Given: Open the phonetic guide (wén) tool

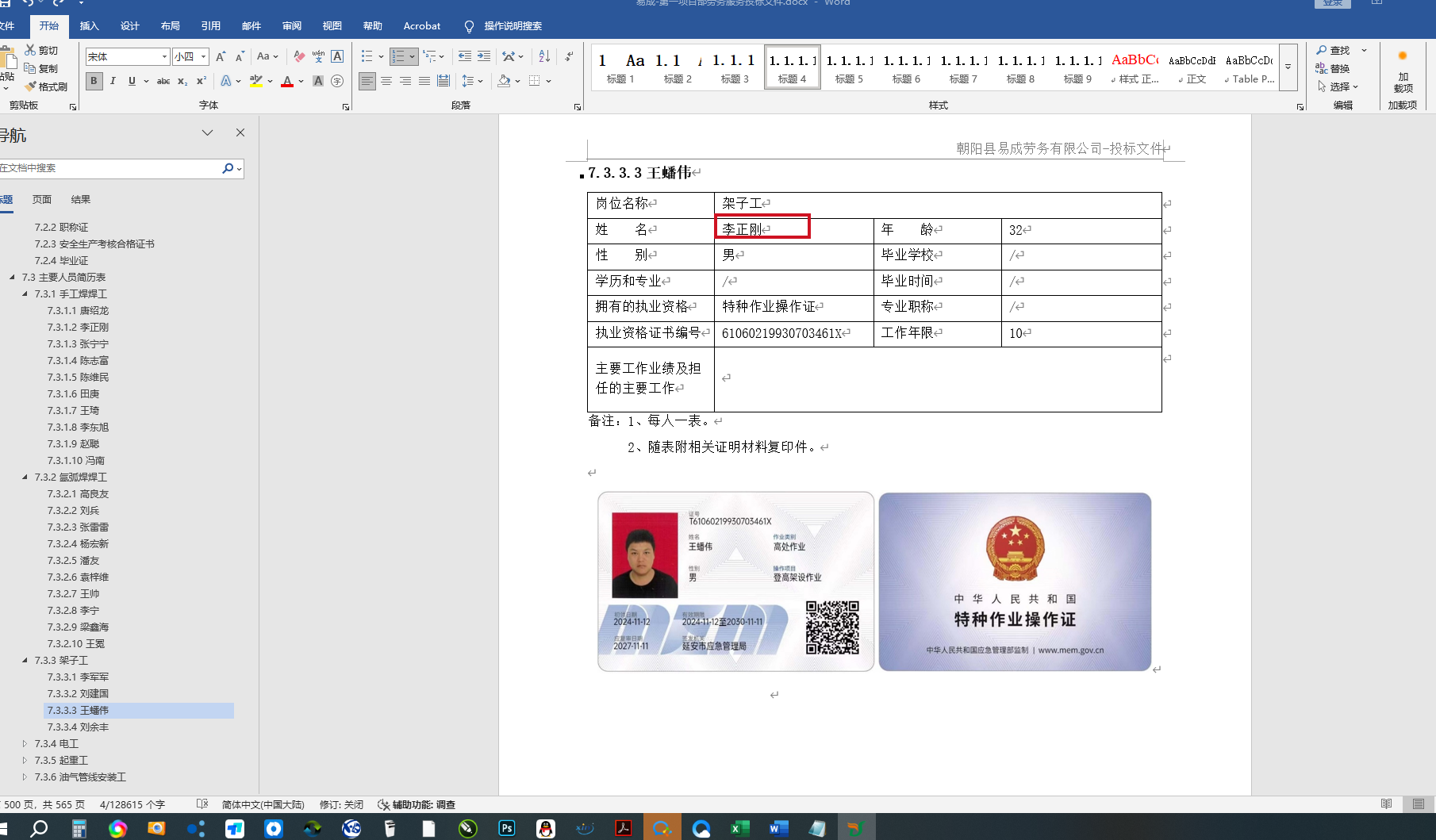Looking at the screenshot, I should (318, 56).
